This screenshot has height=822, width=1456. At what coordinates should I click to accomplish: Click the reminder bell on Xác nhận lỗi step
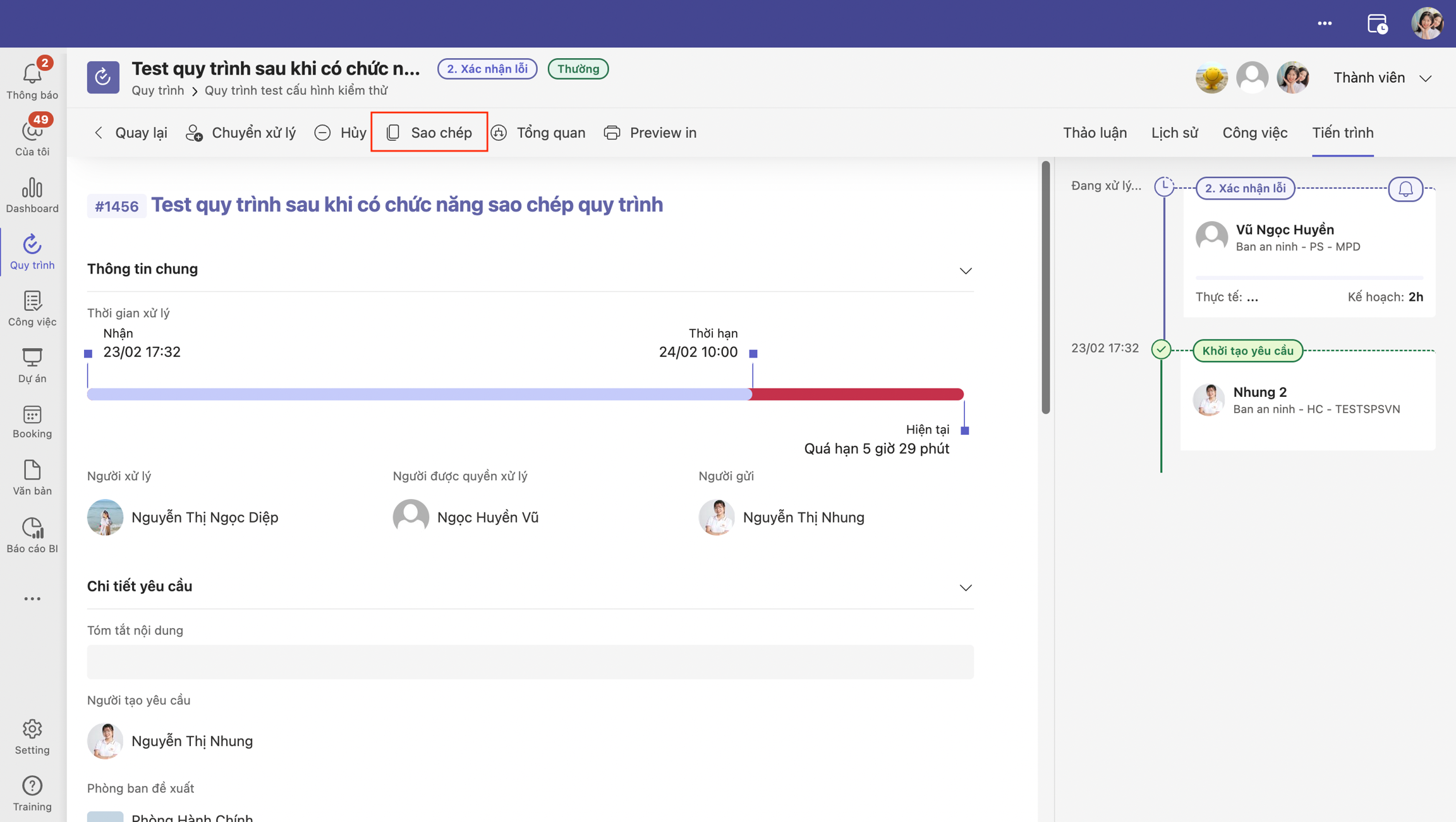pyautogui.click(x=1405, y=189)
